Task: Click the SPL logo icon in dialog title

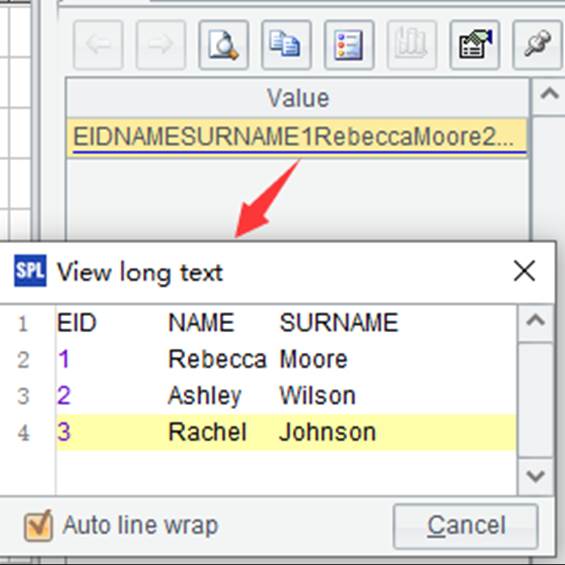Action: [x=30, y=271]
